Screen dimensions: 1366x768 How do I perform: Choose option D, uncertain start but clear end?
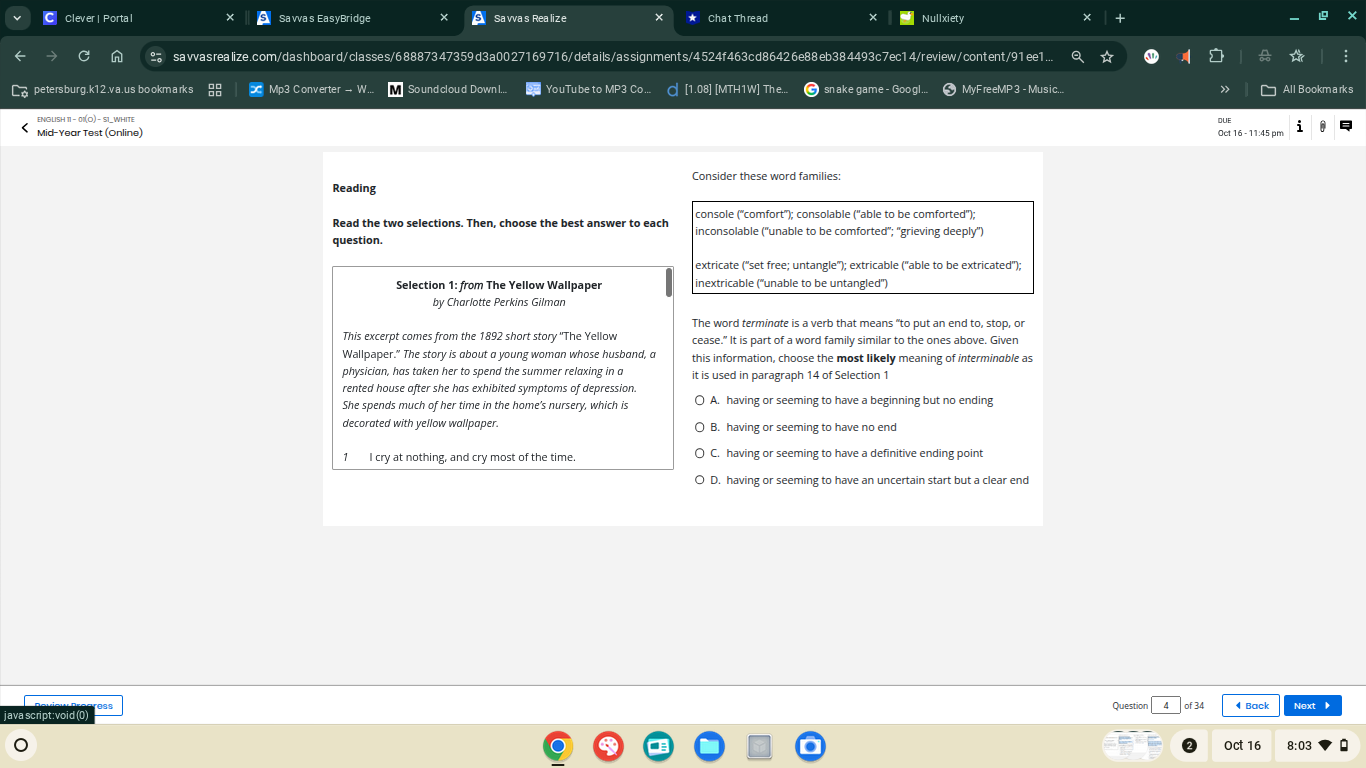point(701,479)
